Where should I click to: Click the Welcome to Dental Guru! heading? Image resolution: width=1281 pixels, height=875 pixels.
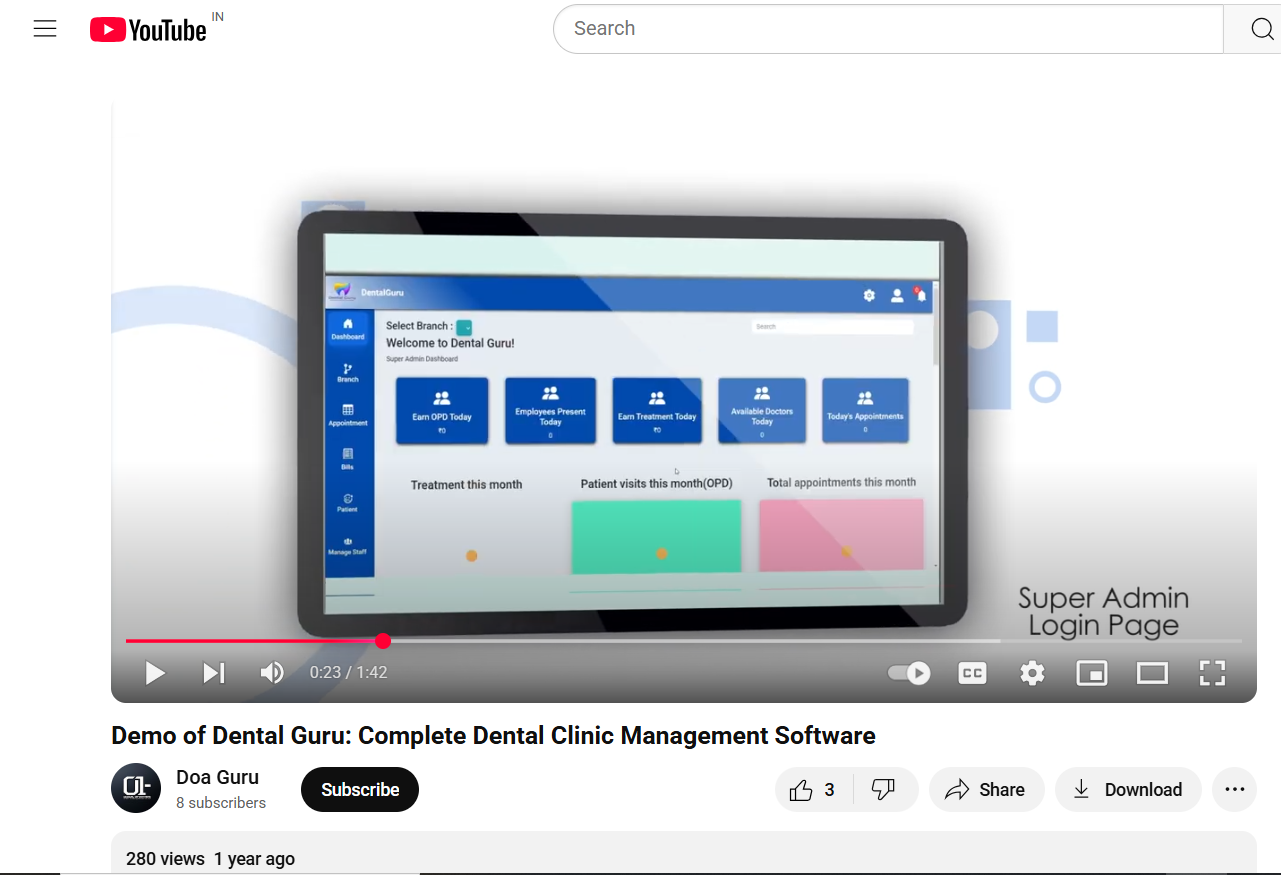450,343
